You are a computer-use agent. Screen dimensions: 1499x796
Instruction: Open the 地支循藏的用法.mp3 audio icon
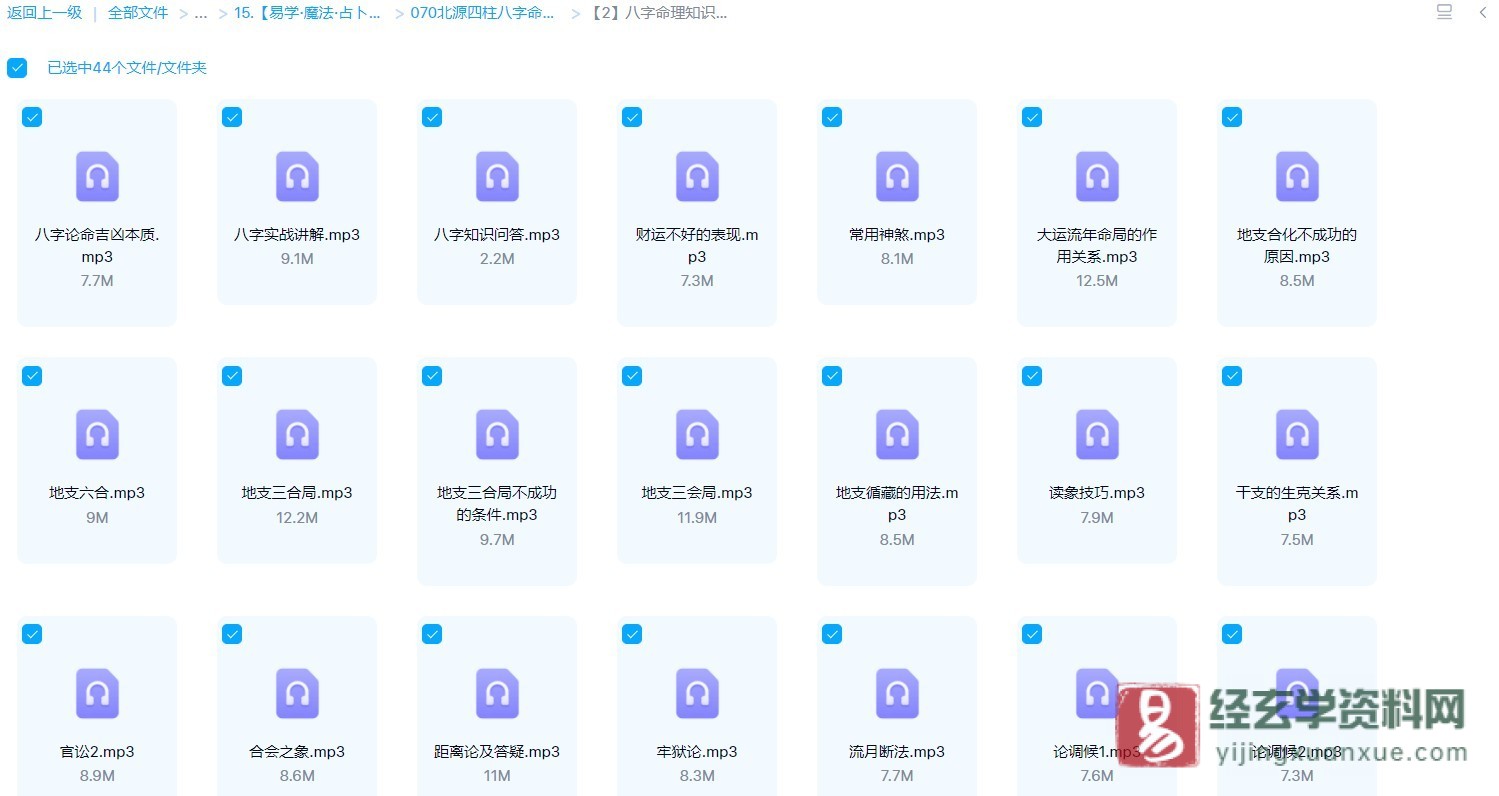coord(897,435)
